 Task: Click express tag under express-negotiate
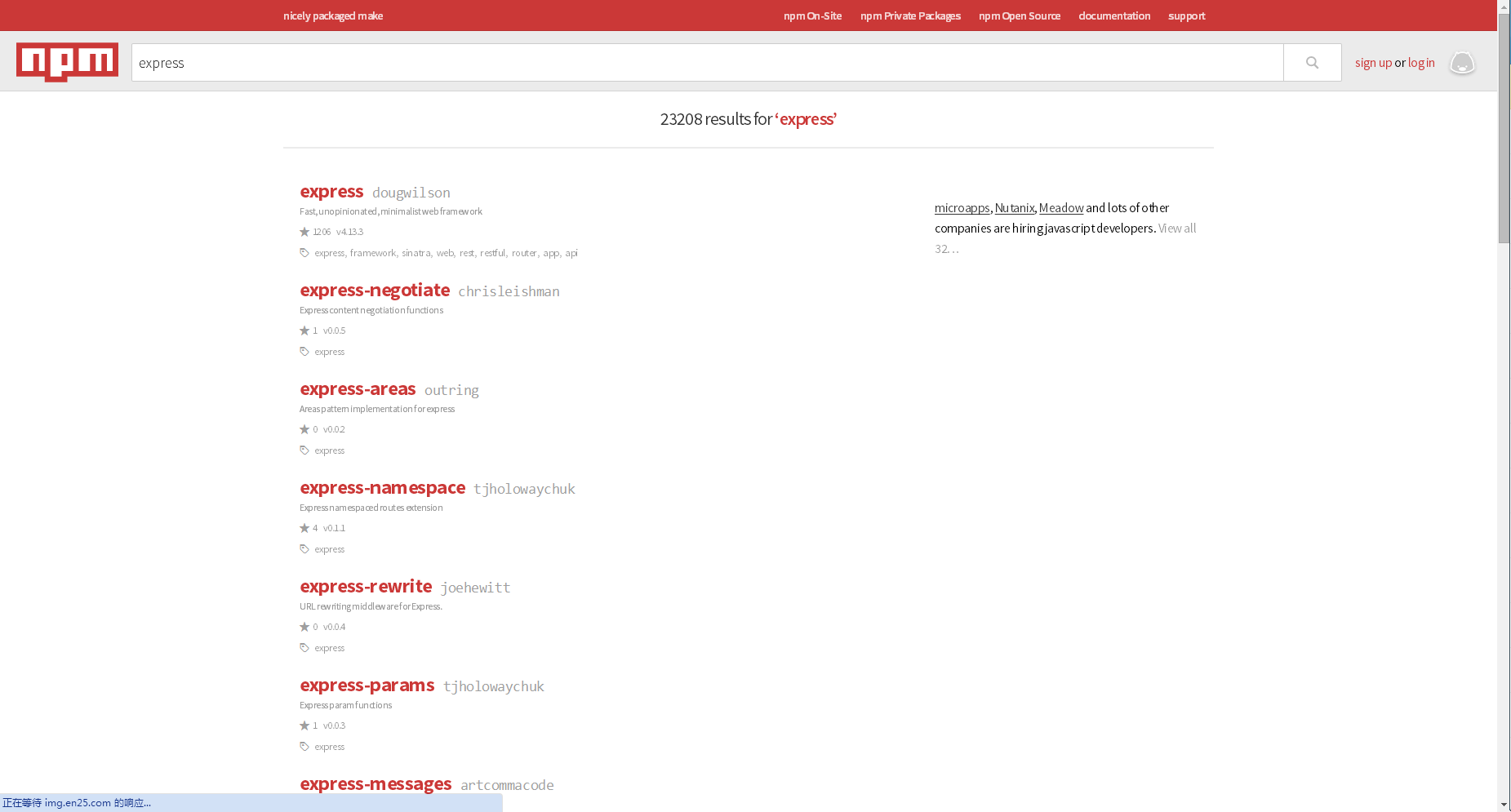click(330, 352)
